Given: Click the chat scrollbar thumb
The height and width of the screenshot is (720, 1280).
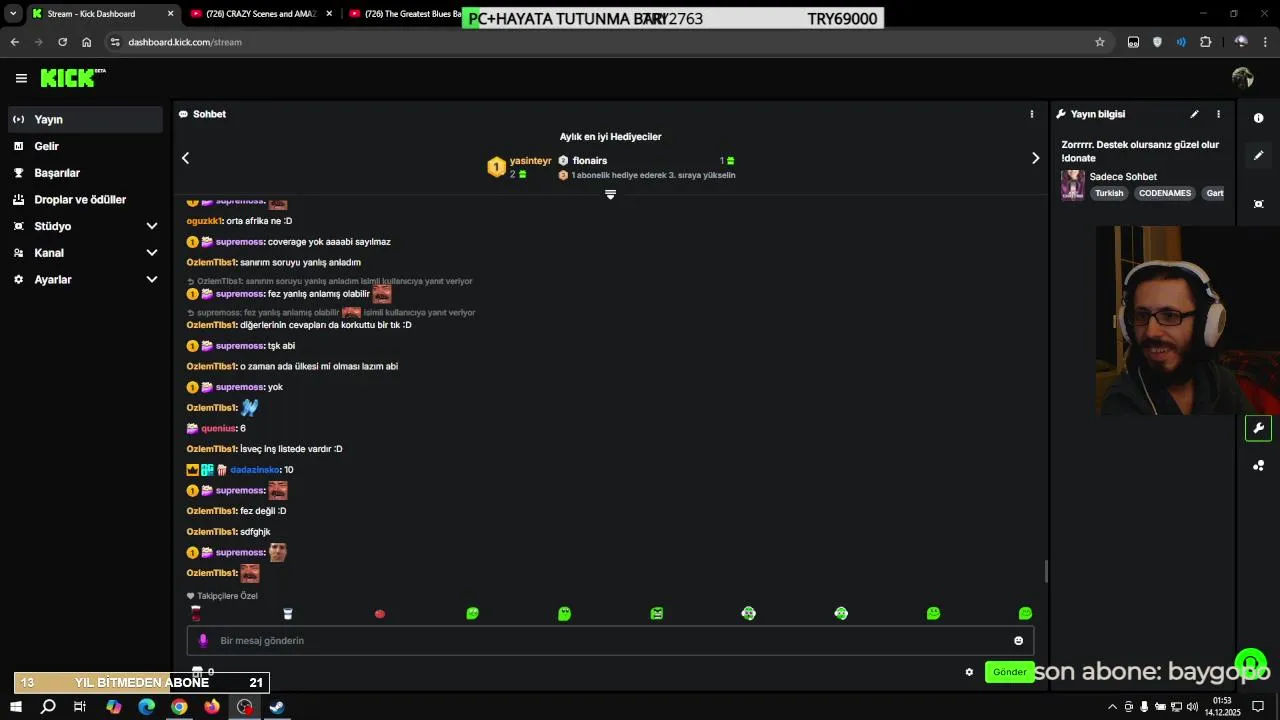Looking at the screenshot, I should (x=1046, y=571).
